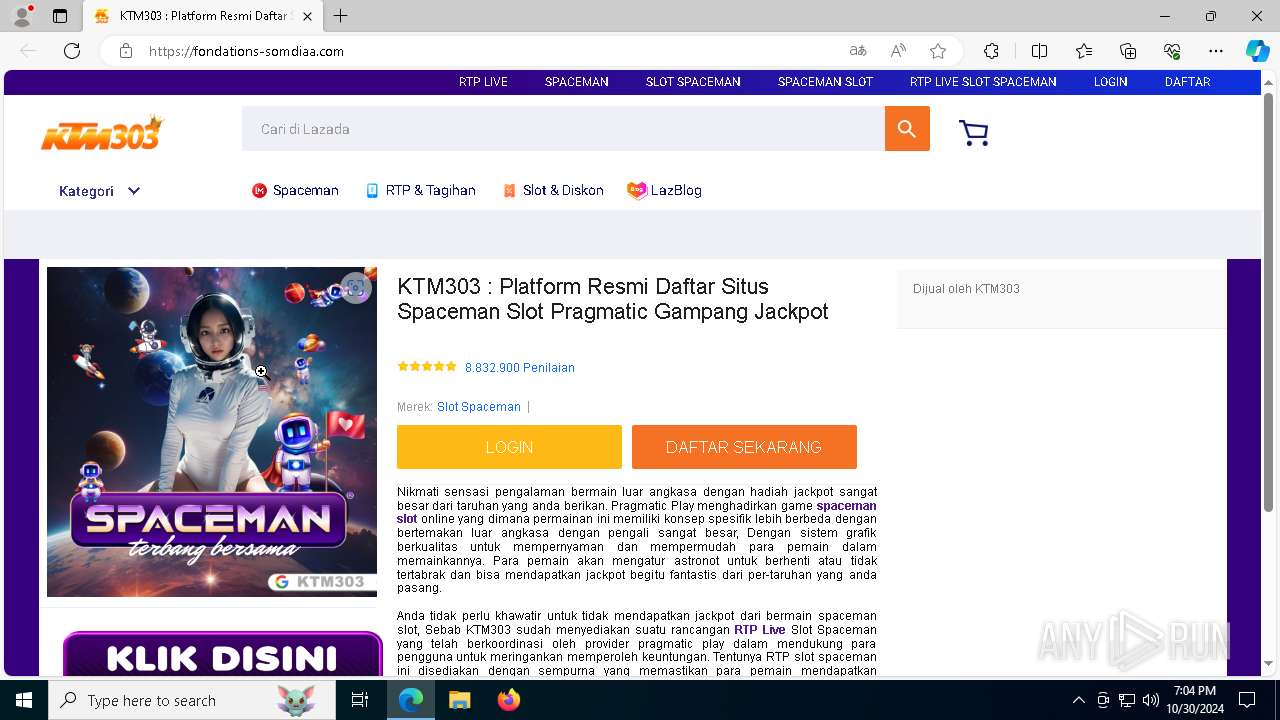Open SLOT SPACEMAN top menu item
This screenshot has height=720, width=1280.
point(693,82)
